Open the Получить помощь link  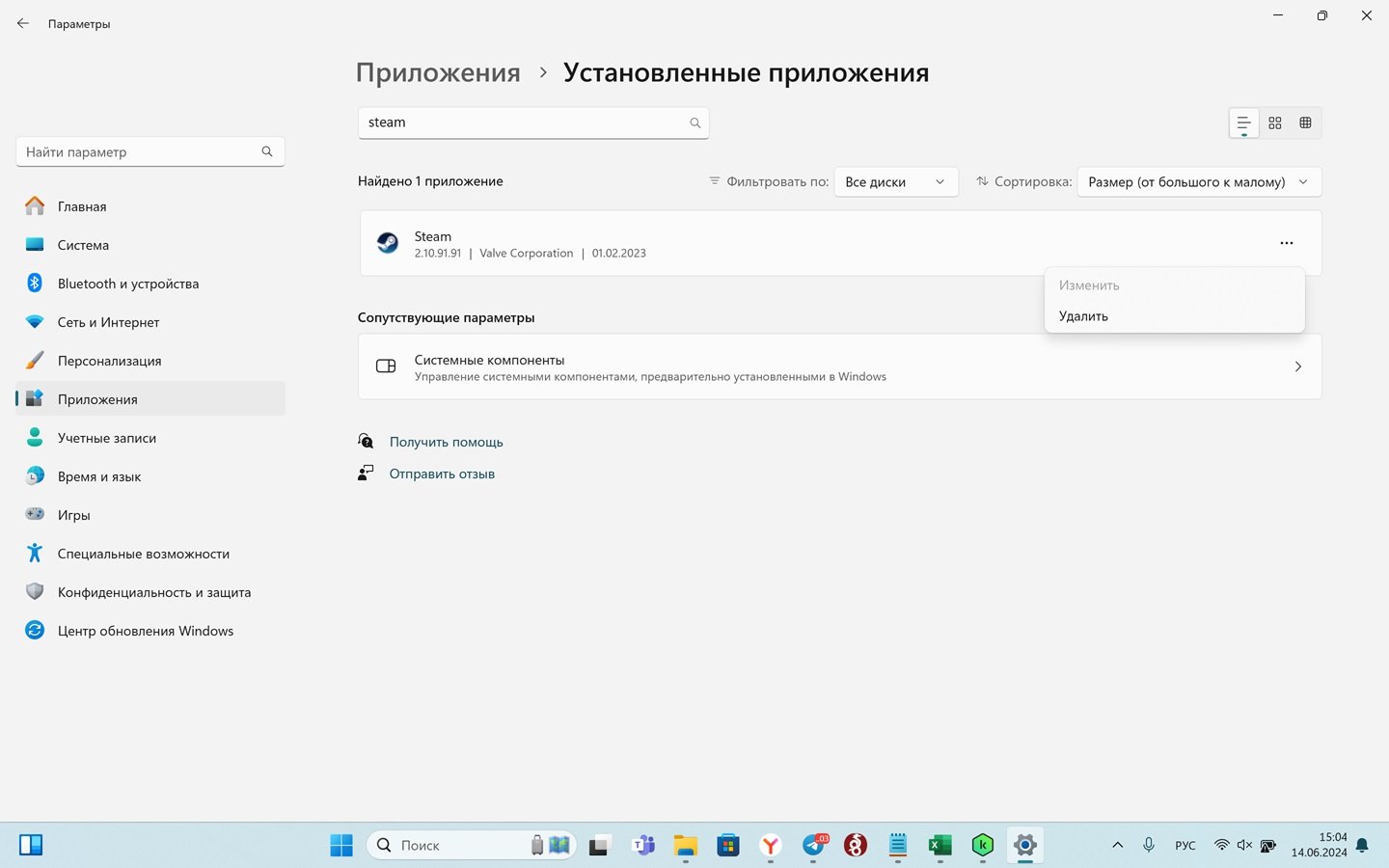click(446, 442)
